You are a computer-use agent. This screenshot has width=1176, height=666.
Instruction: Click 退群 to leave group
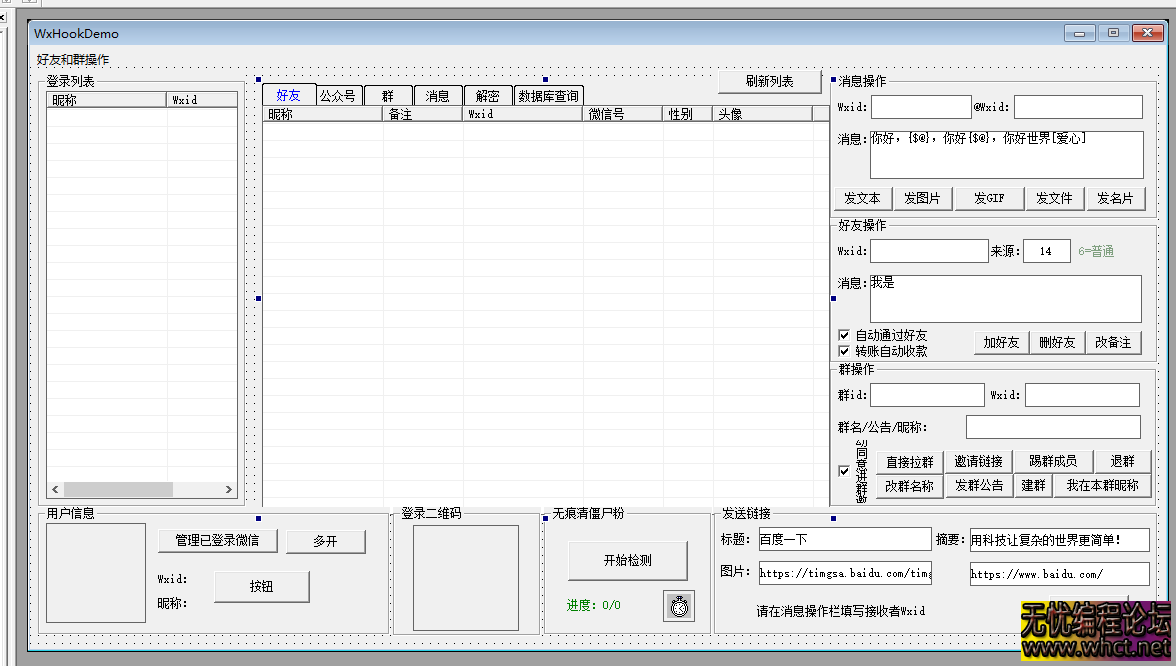coord(1123,461)
